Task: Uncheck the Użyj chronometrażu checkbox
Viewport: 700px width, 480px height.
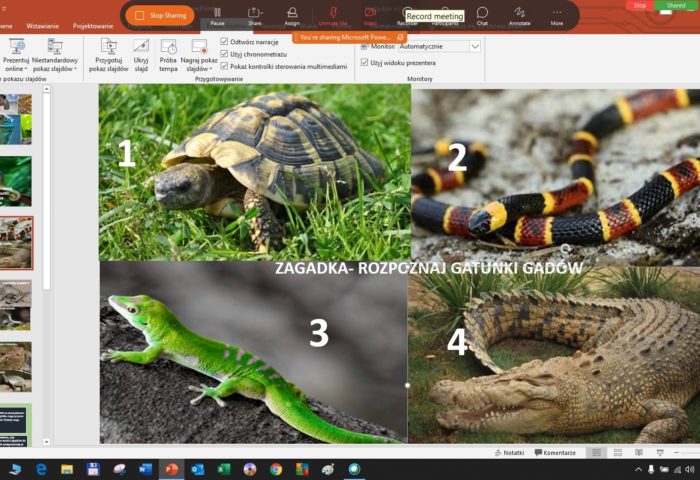Action: tap(225, 54)
